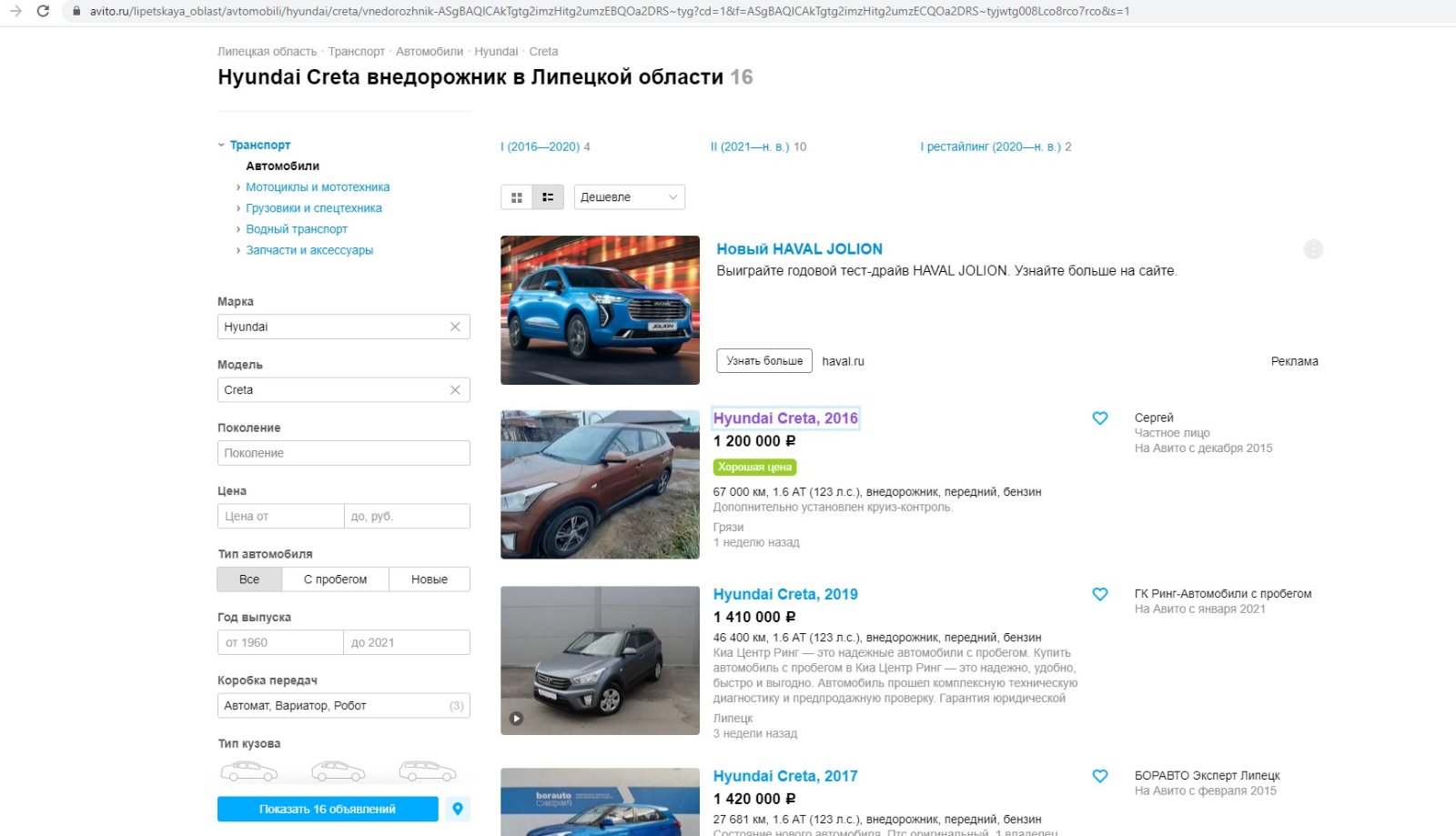This screenshot has width=1456, height=836.
Task: Go to Транспорт breadcrumb
Action: tap(357, 52)
